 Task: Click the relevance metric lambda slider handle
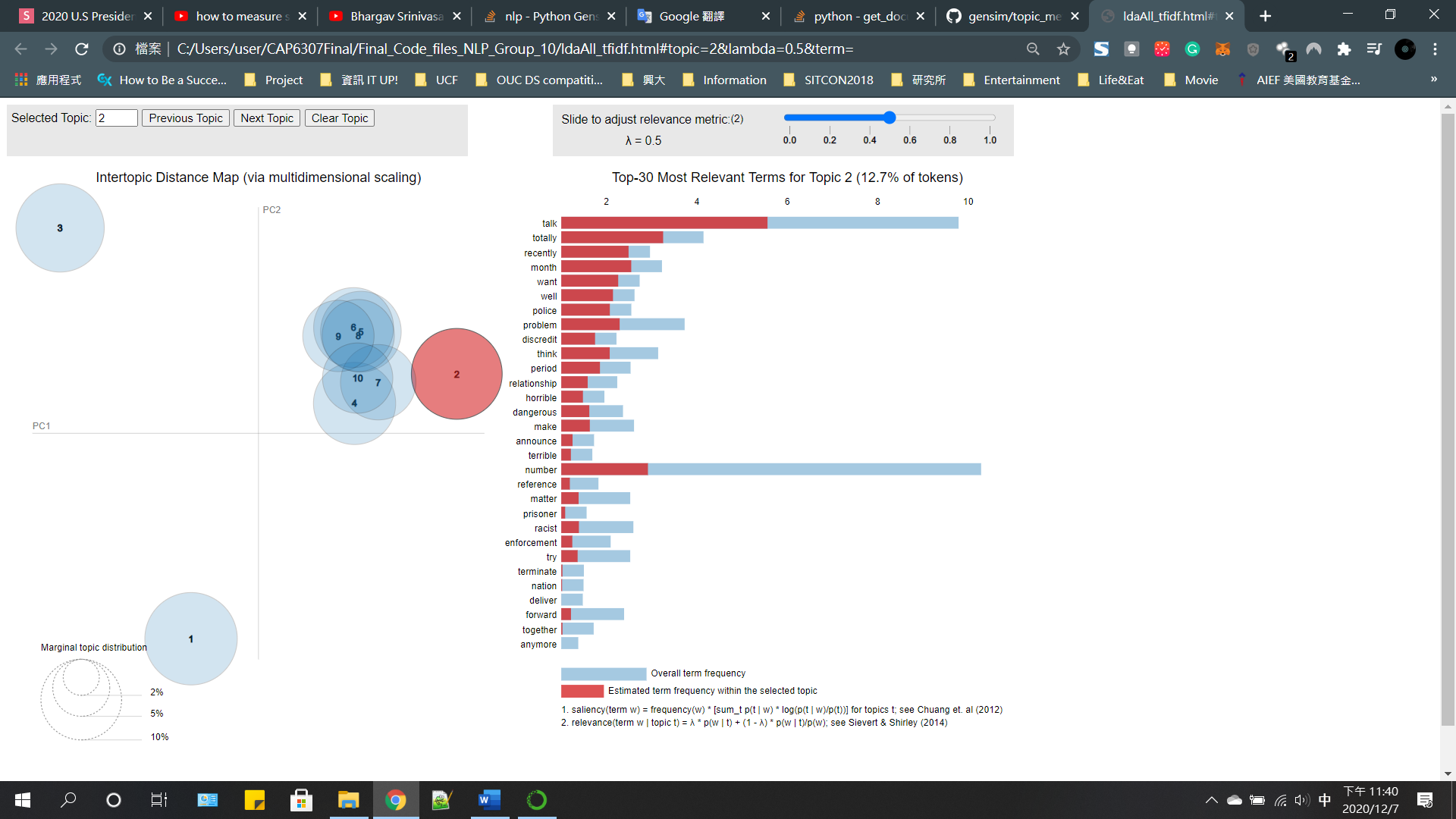point(890,118)
